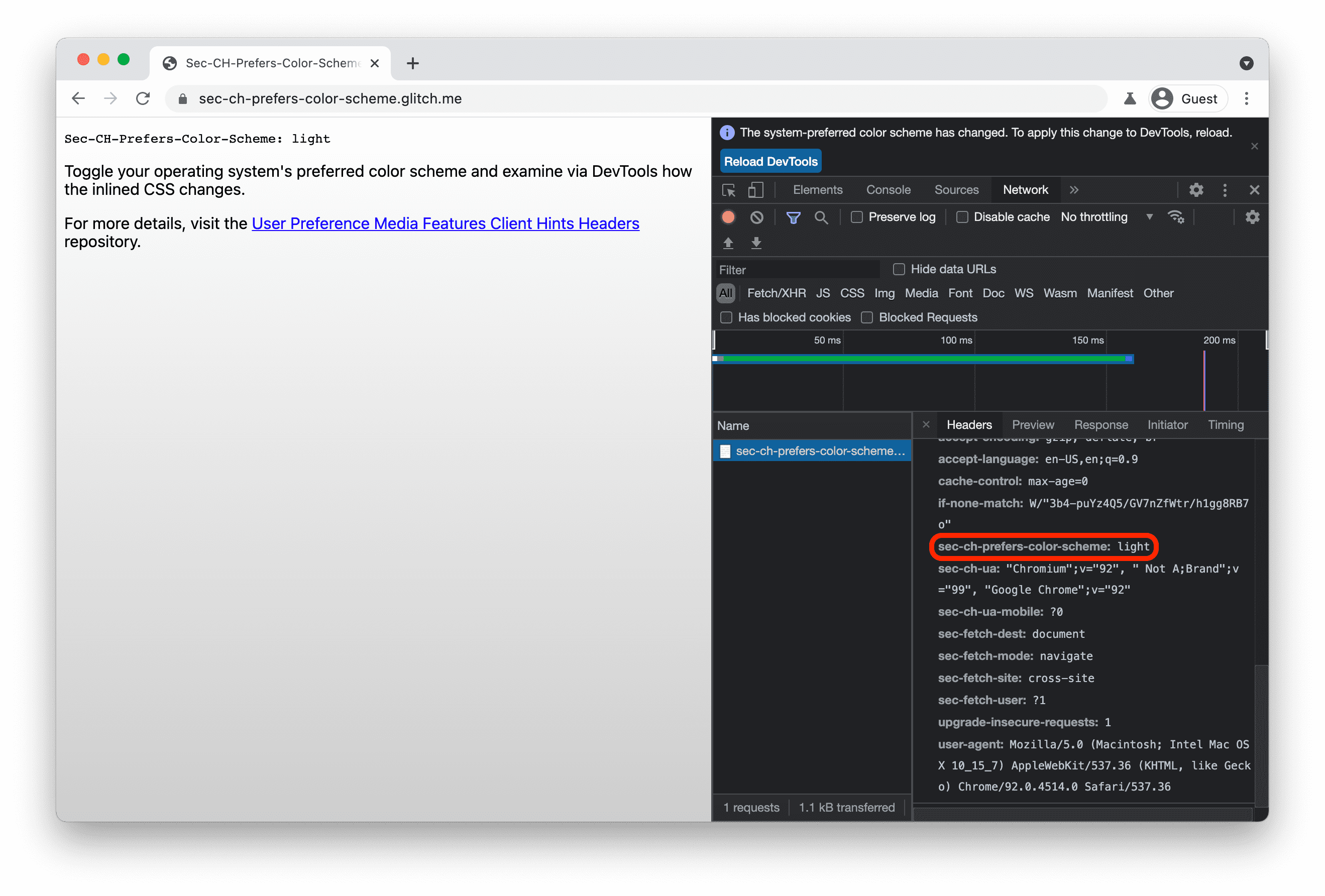This screenshot has height=896, width=1325.
Task: Click the search magnifier icon in Network panel
Action: (821, 218)
